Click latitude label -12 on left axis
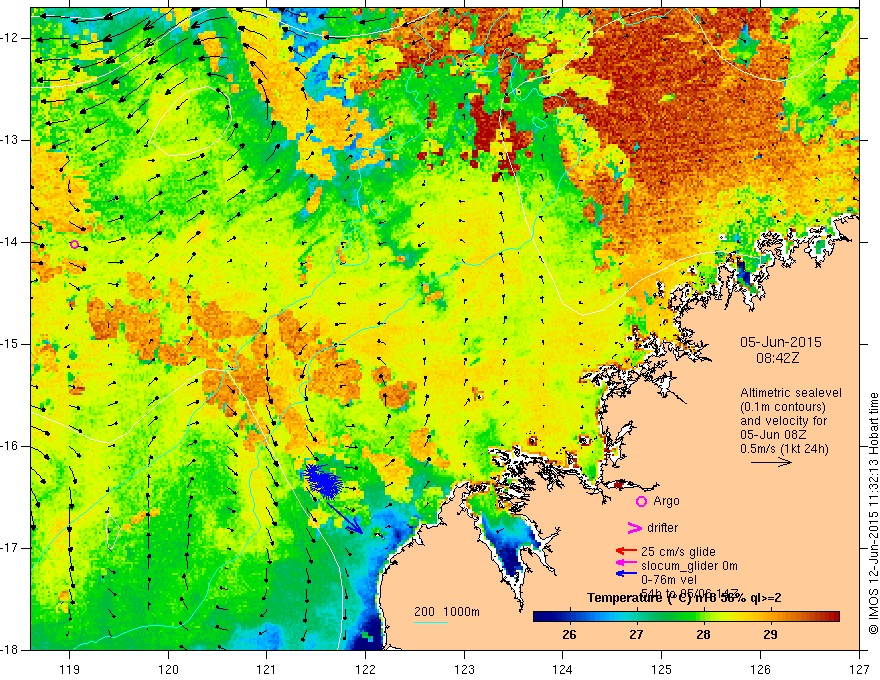The width and height of the screenshot is (880, 680). (x=11, y=38)
